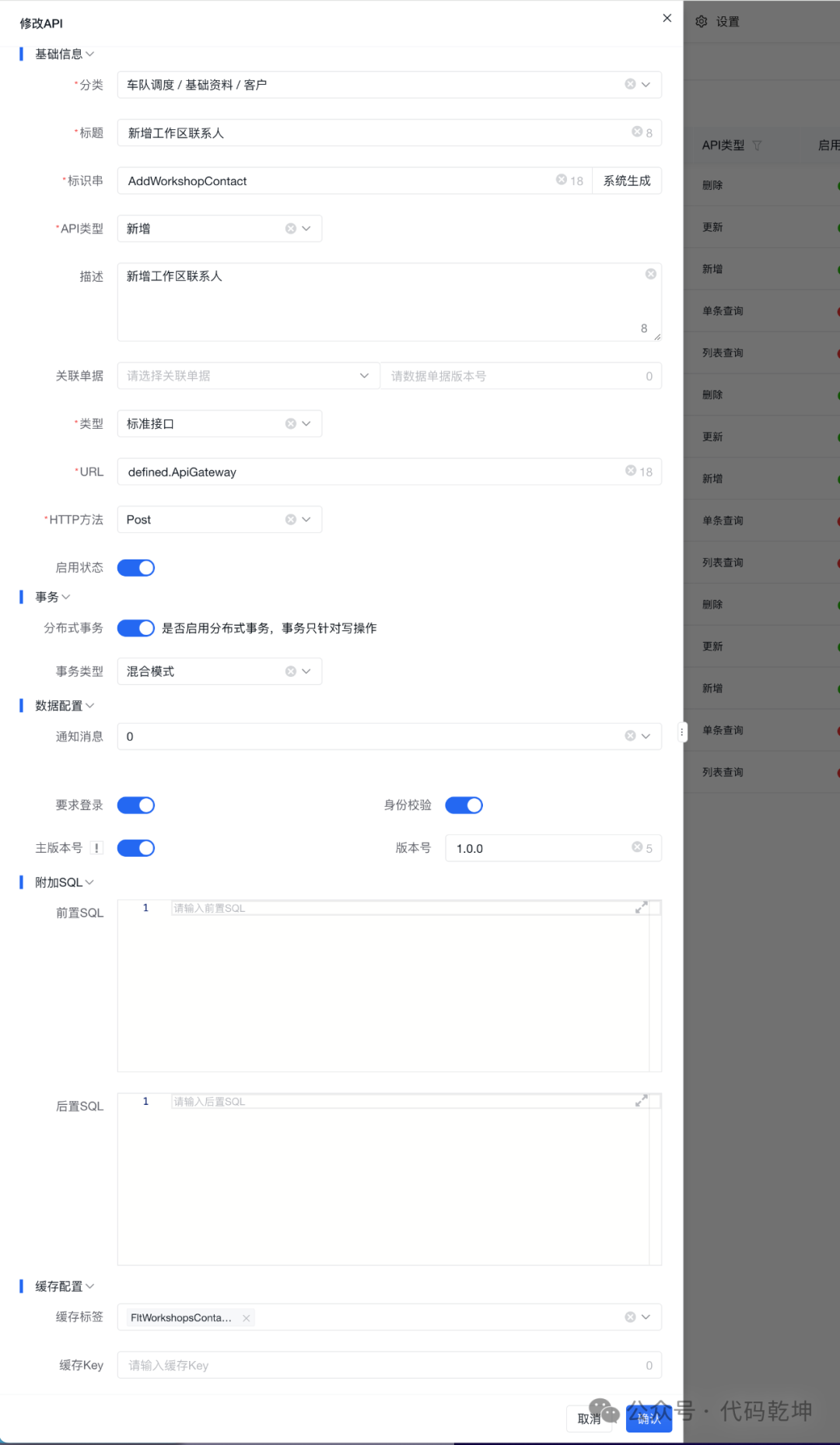Clear the 标题 field text icon

coord(637,132)
